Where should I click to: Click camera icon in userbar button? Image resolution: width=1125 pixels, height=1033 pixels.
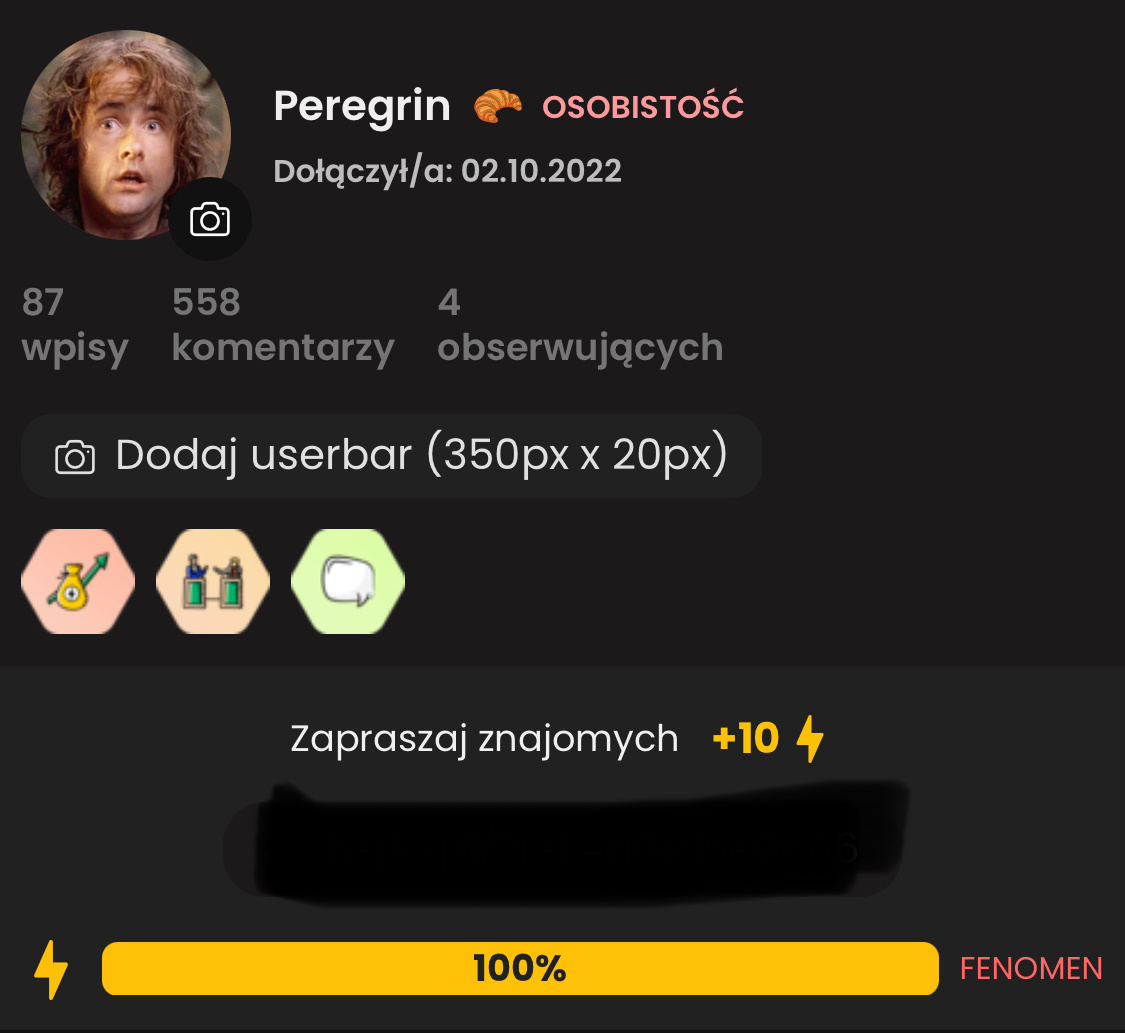pyautogui.click(x=75, y=457)
